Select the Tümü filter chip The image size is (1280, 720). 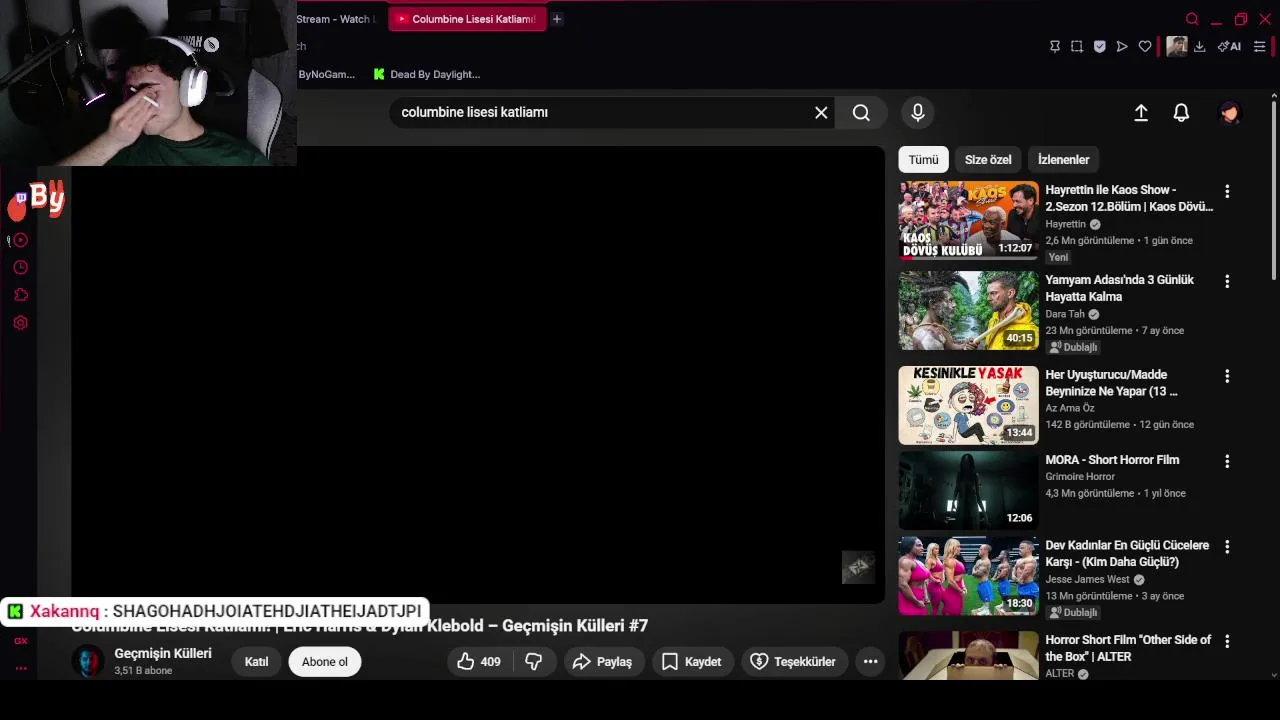tap(923, 160)
